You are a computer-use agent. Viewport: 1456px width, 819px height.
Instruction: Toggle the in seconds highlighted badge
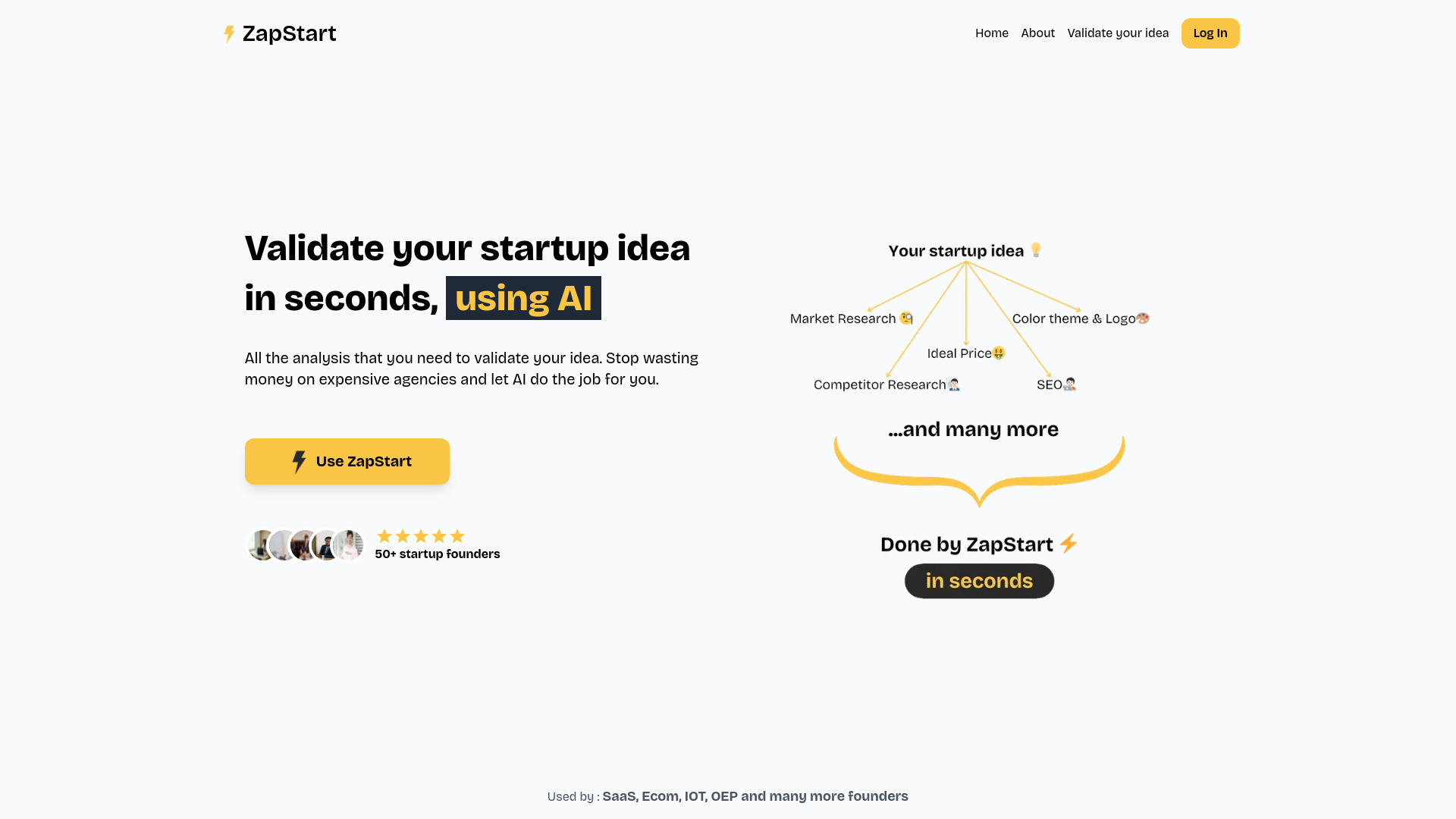point(979,580)
